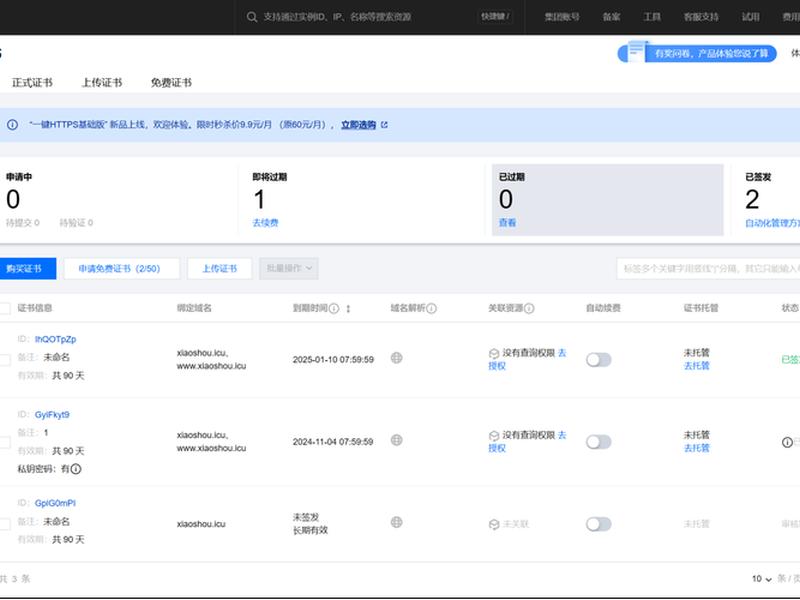Toggle auto-renew for certificate GyiFkyt9
The image size is (800, 600).
(x=598, y=442)
